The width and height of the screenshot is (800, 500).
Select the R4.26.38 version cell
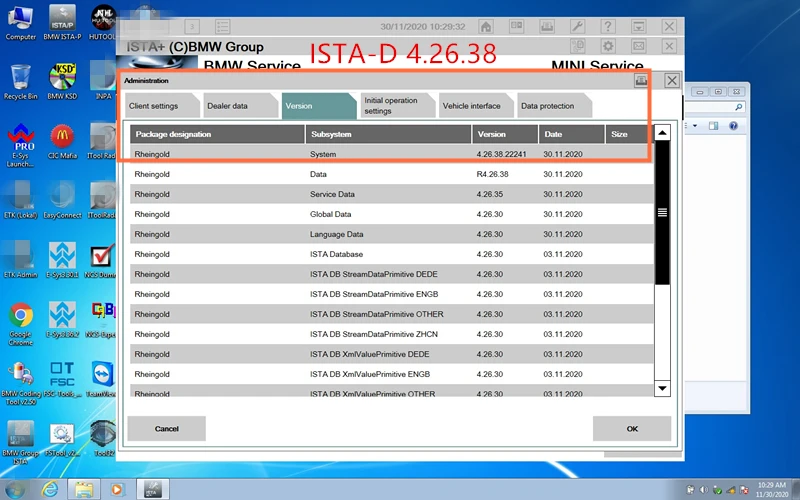point(492,174)
